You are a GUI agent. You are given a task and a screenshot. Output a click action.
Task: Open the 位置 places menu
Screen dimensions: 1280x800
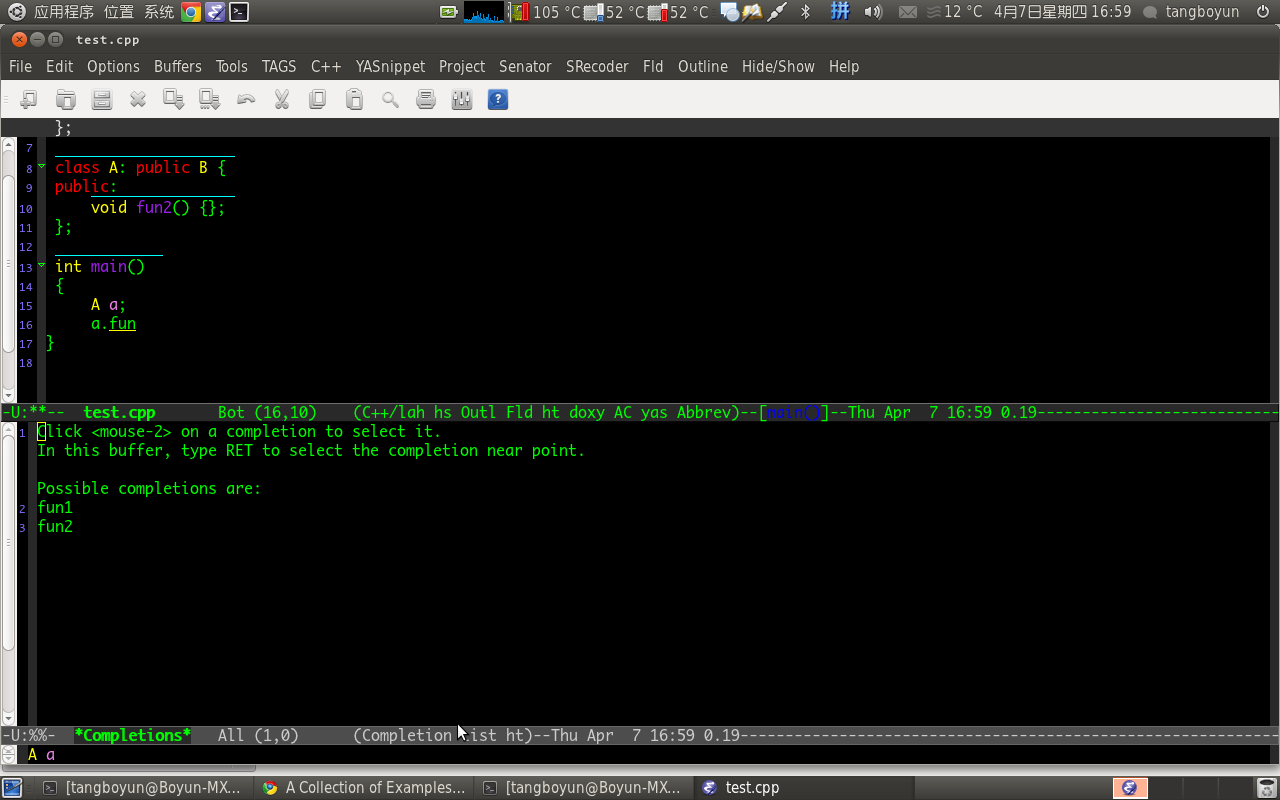(x=118, y=12)
